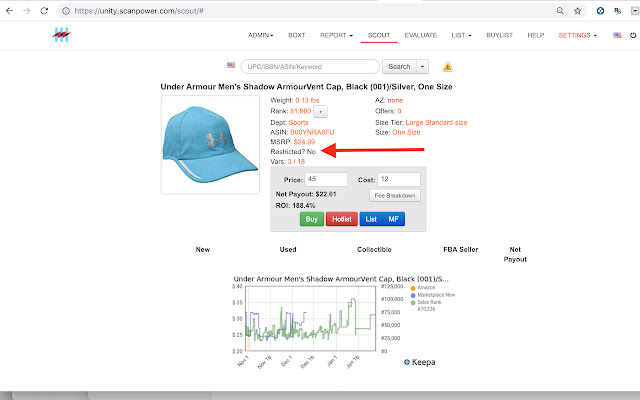
Task: Click the Marketplace New legend entry
Action: (x=433, y=295)
